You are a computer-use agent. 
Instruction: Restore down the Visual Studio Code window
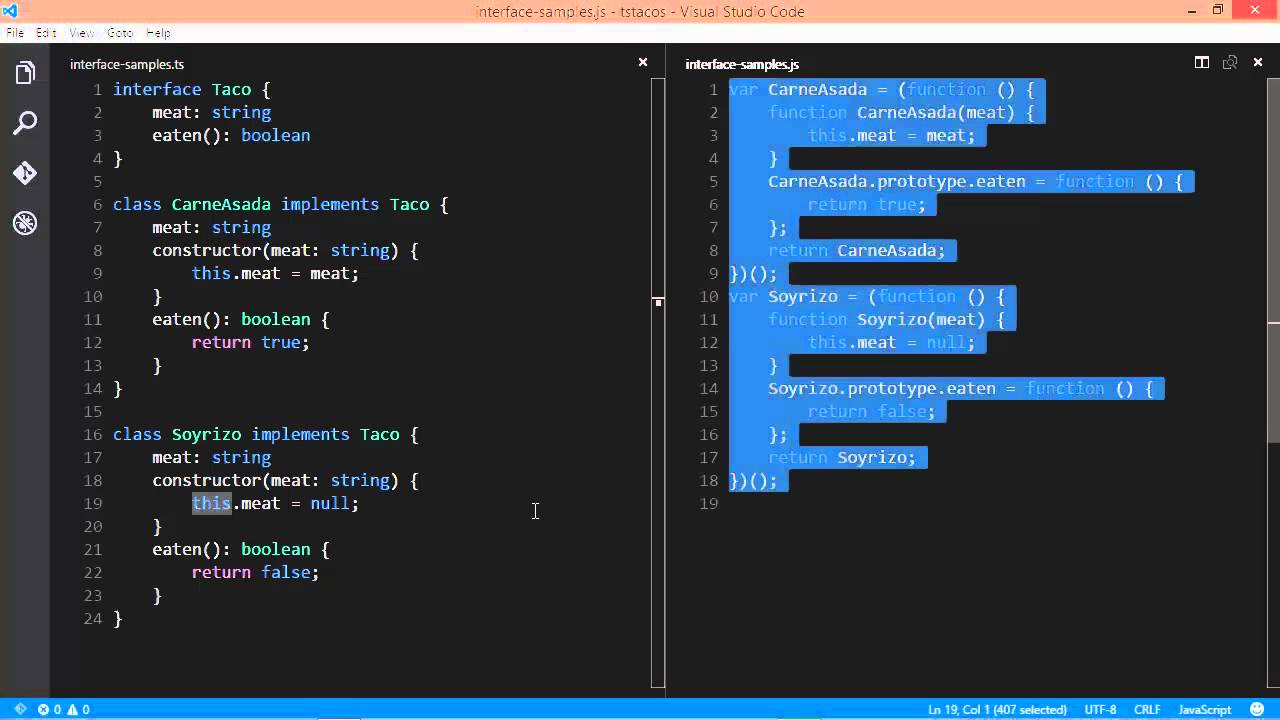(x=1217, y=10)
